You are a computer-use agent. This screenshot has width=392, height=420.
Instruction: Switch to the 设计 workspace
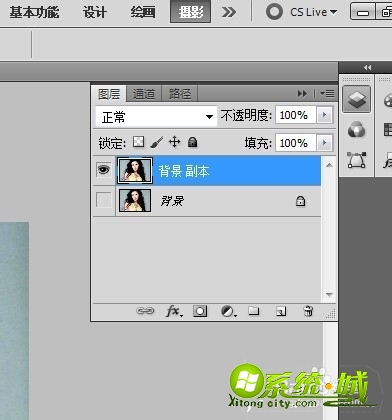tap(95, 12)
